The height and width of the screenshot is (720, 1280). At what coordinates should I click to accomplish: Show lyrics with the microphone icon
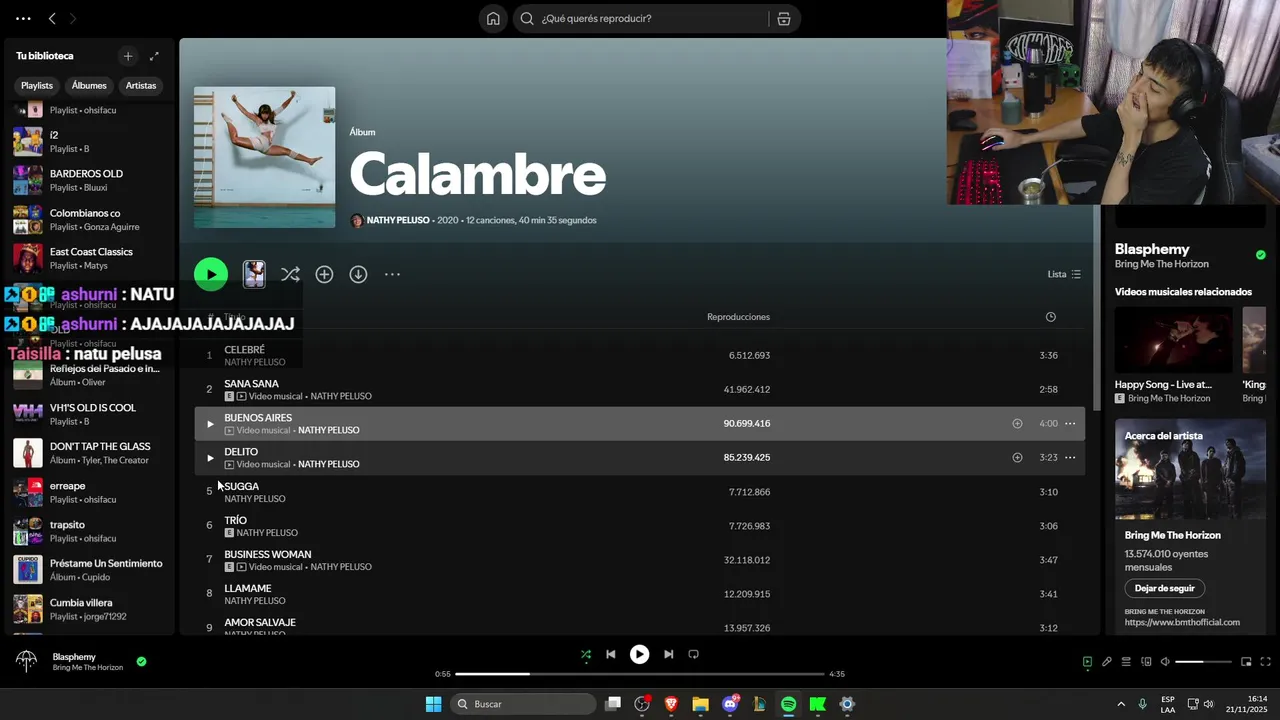pos(1107,662)
